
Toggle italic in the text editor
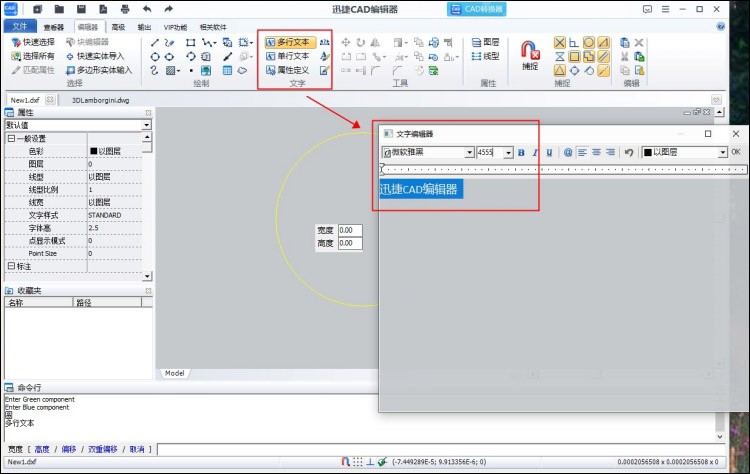point(535,152)
